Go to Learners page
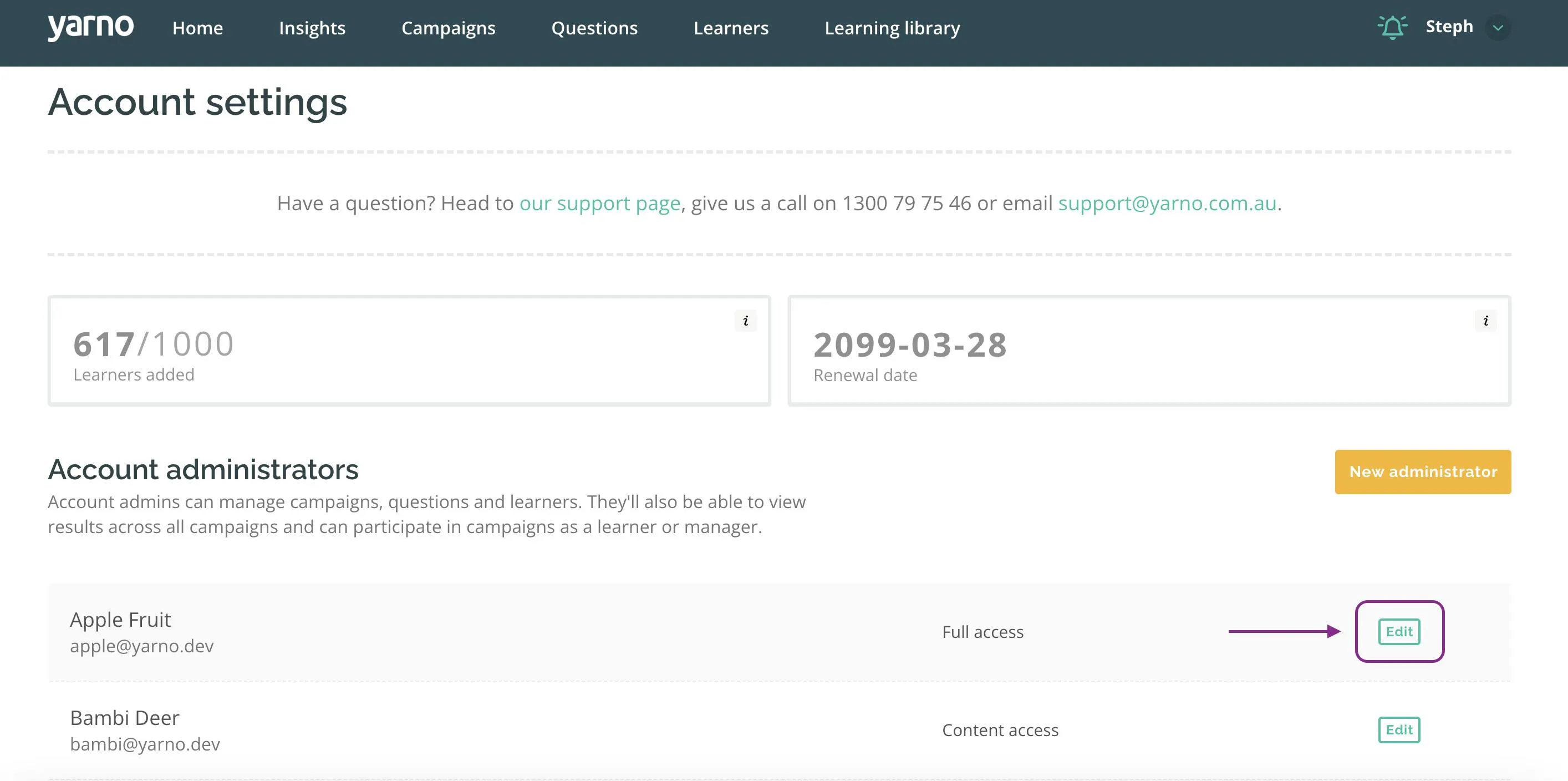 tap(731, 28)
